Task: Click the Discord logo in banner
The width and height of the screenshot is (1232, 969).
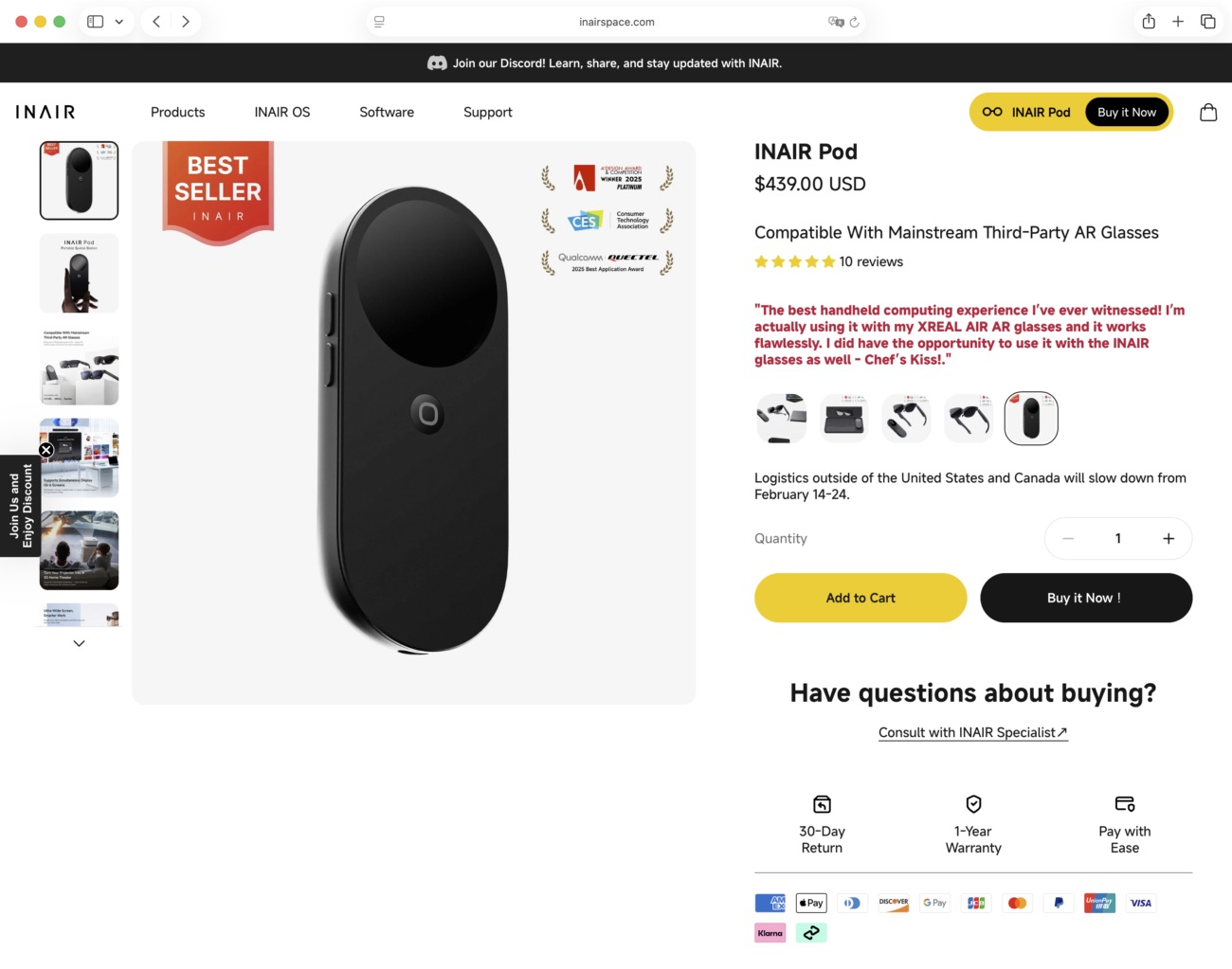Action: pyautogui.click(x=437, y=63)
